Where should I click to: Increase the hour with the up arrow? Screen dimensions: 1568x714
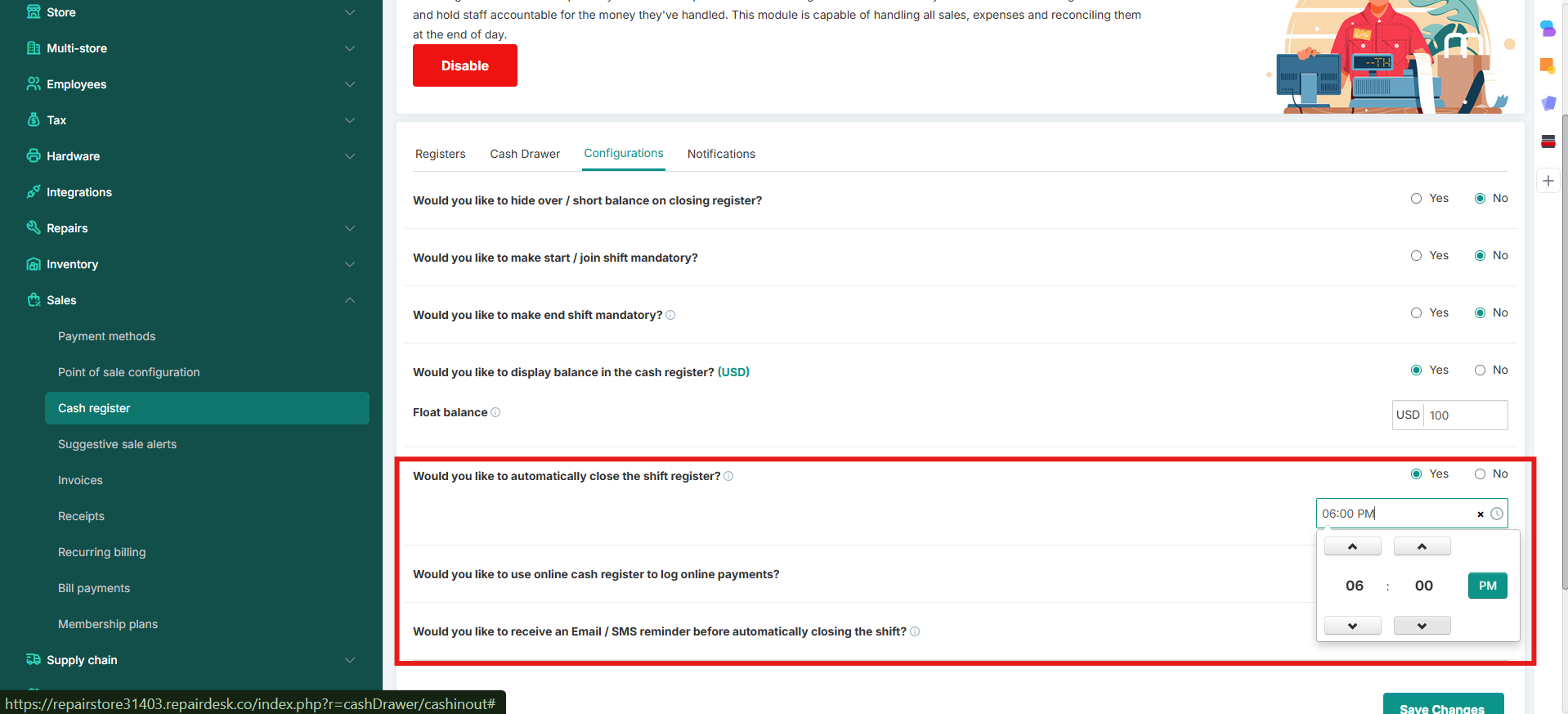tap(1352, 546)
